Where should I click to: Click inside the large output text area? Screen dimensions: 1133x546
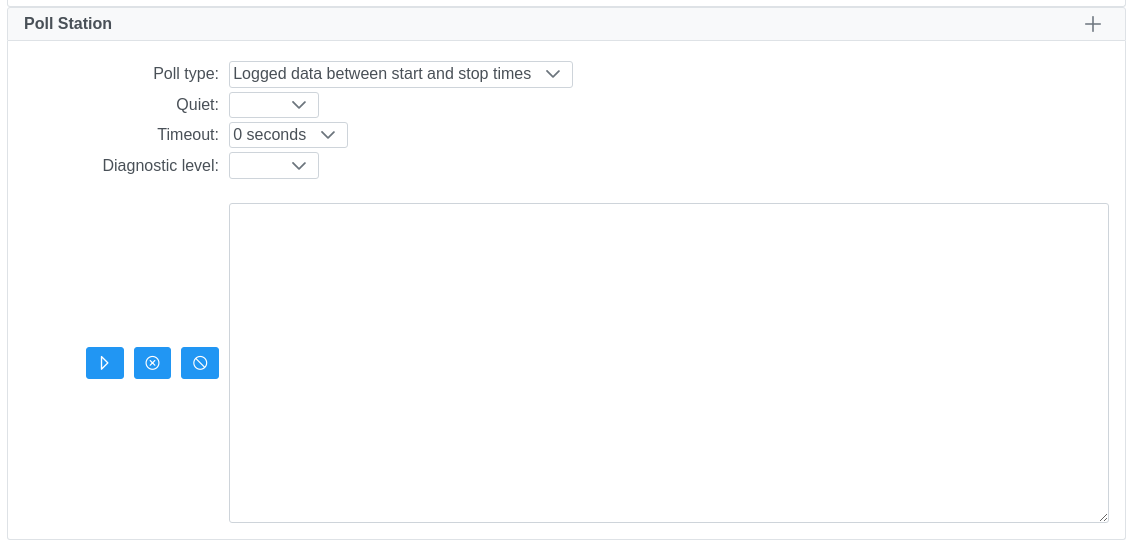668,362
